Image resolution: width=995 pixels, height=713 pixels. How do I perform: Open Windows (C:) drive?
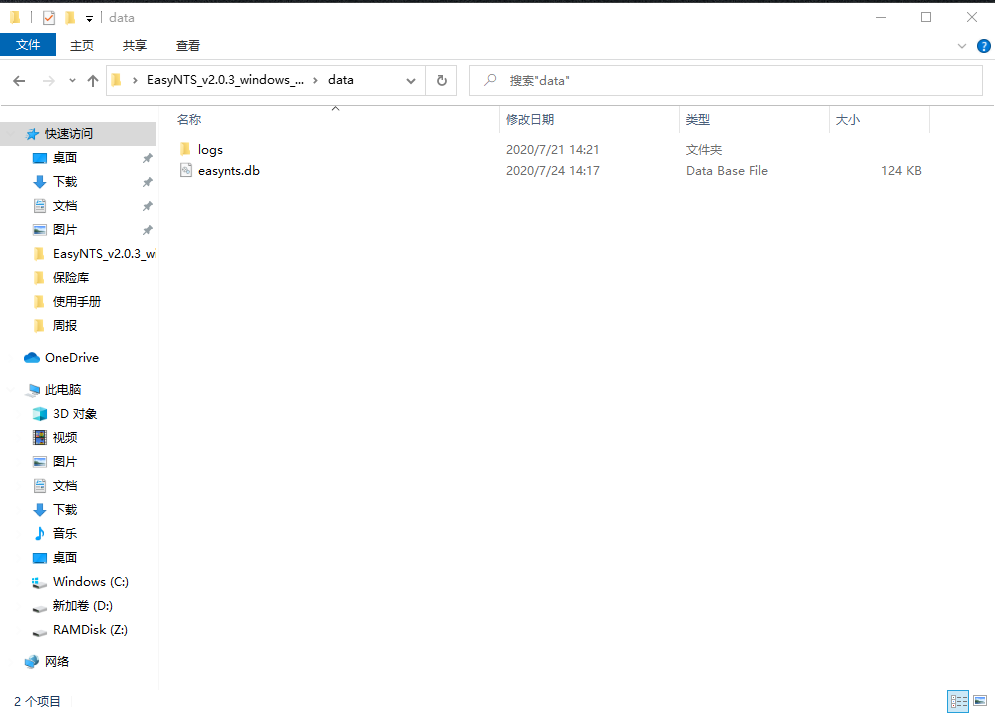pyautogui.click(x=91, y=582)
